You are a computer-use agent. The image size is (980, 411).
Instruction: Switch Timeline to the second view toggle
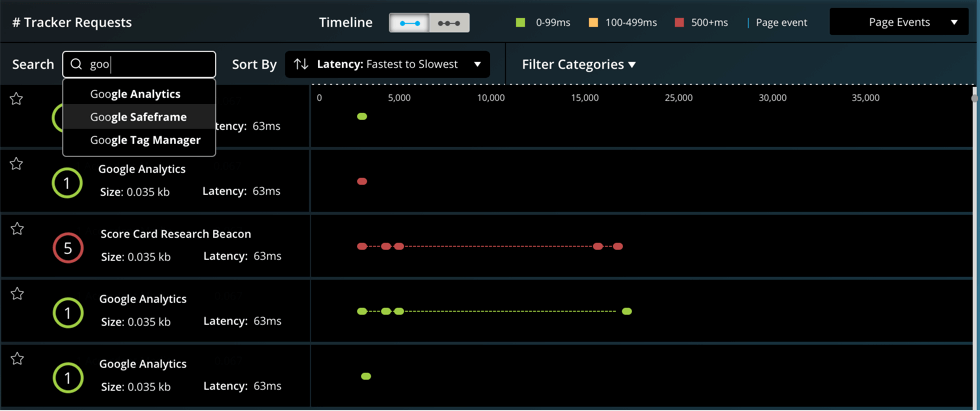[449, 23]
